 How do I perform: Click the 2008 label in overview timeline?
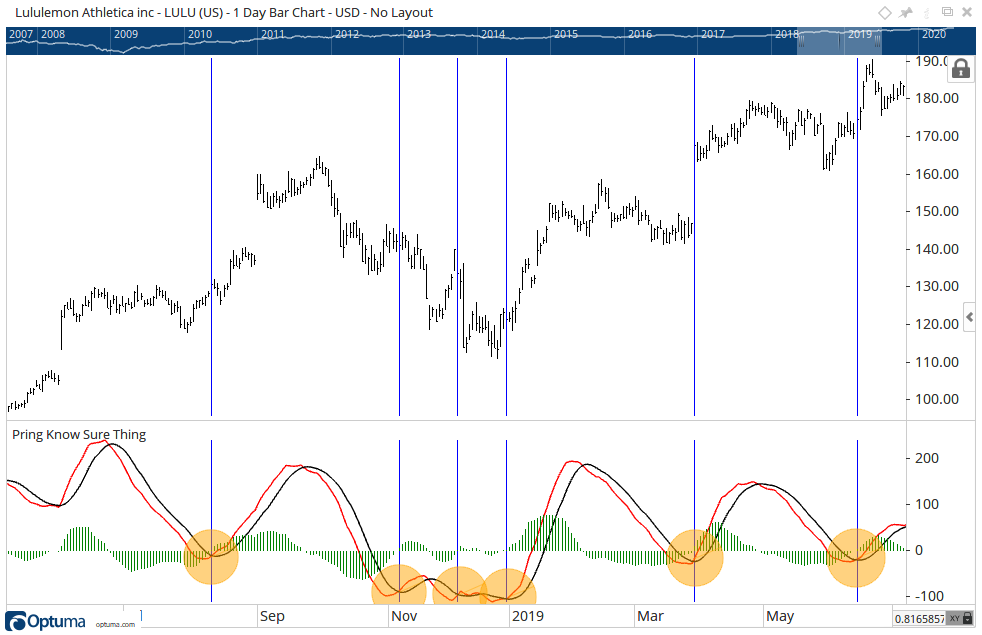53,34
